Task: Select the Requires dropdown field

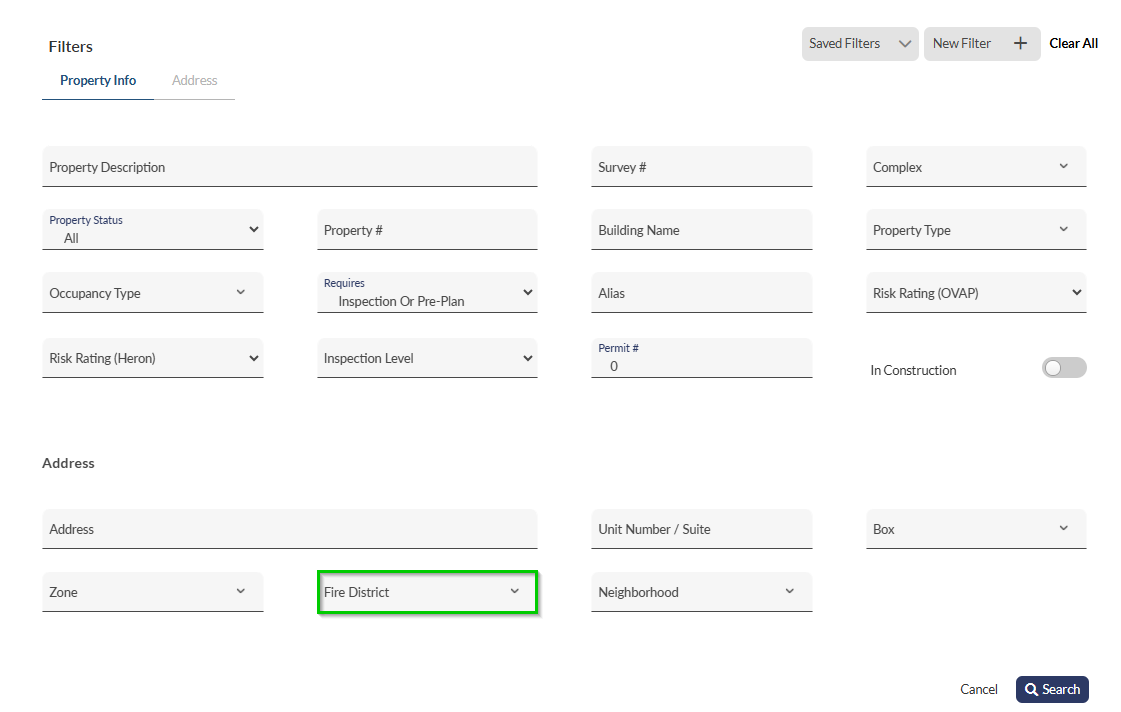Action: pyautogui.click(x=427, y=293)
